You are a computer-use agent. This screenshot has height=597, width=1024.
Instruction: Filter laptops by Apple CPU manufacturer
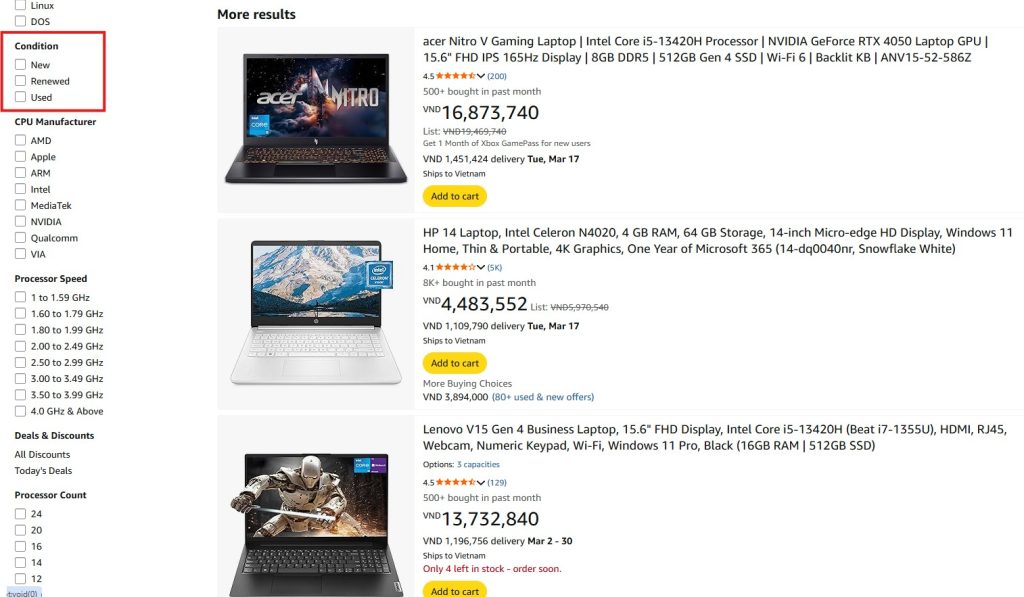pyautogui.click(x=22, y=156)
